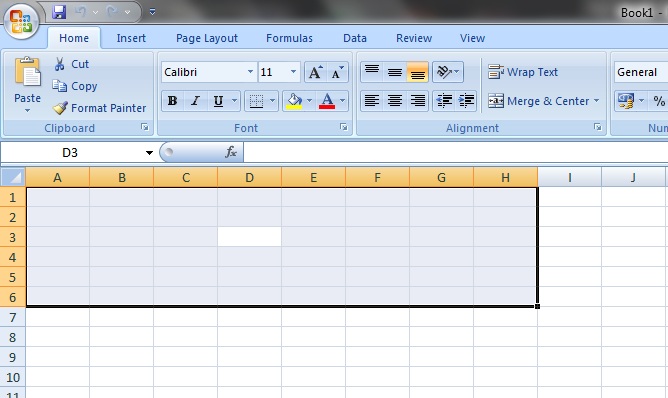
Task: Increase cell indent
Action: 466,101
